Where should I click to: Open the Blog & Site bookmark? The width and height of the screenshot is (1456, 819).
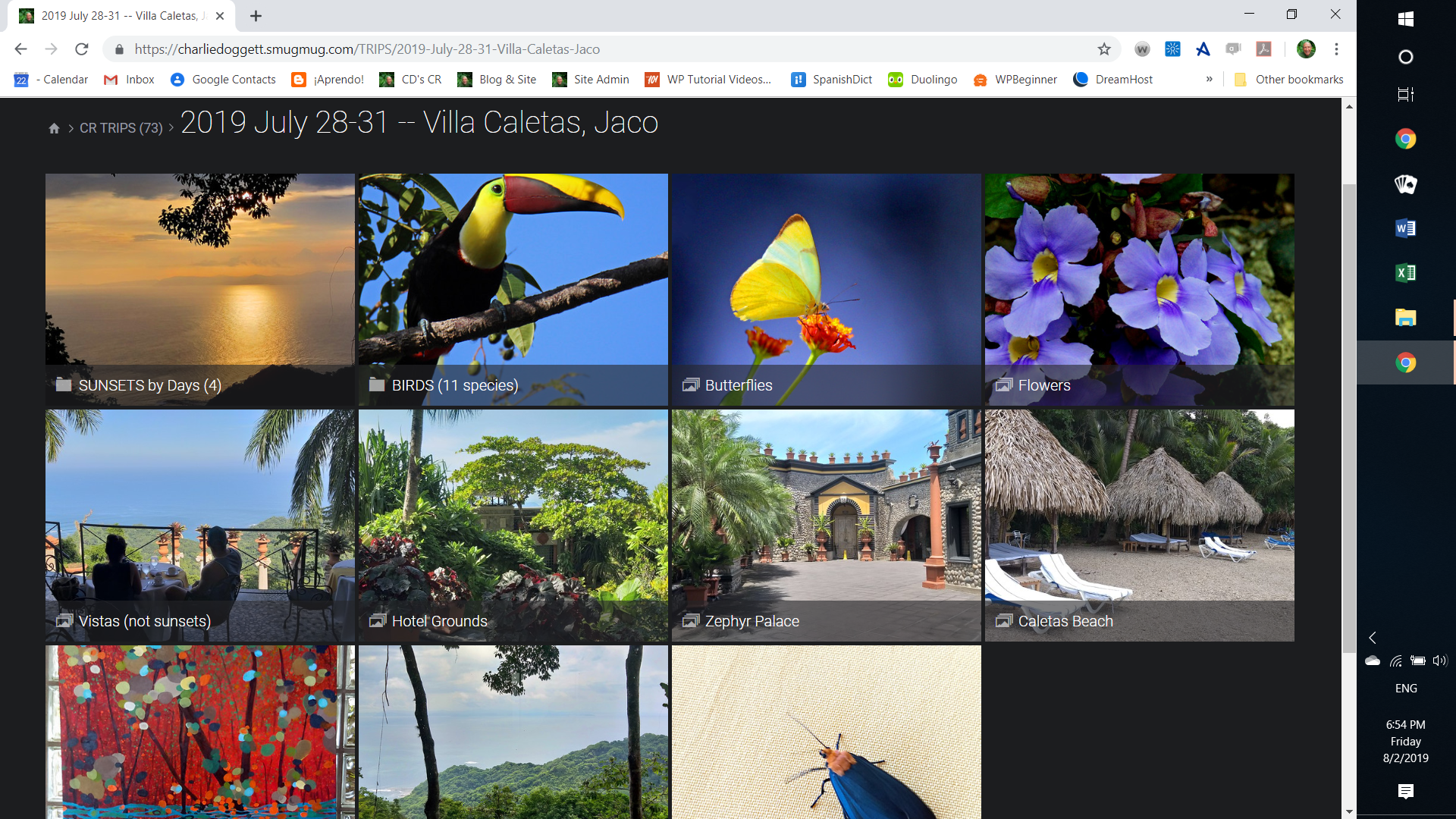tap(497, 80)
